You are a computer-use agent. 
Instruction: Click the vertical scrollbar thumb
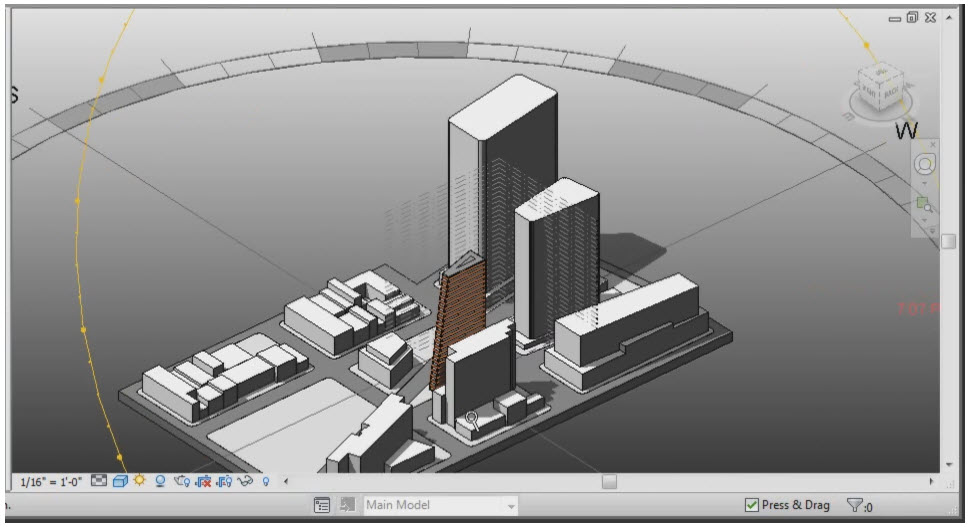coord(949,241)
